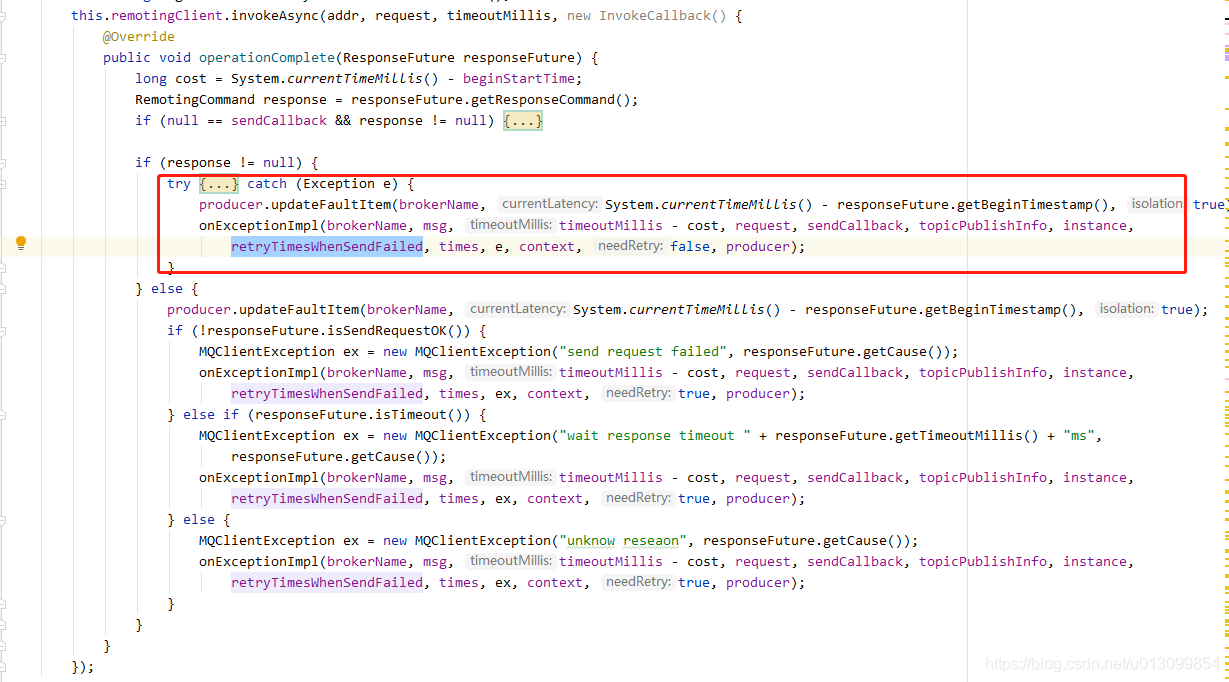Click the highlighted retryTimesWhenSendFailed variable
The width and height of the screenshot is (1229, 682).
coord(326,246)
